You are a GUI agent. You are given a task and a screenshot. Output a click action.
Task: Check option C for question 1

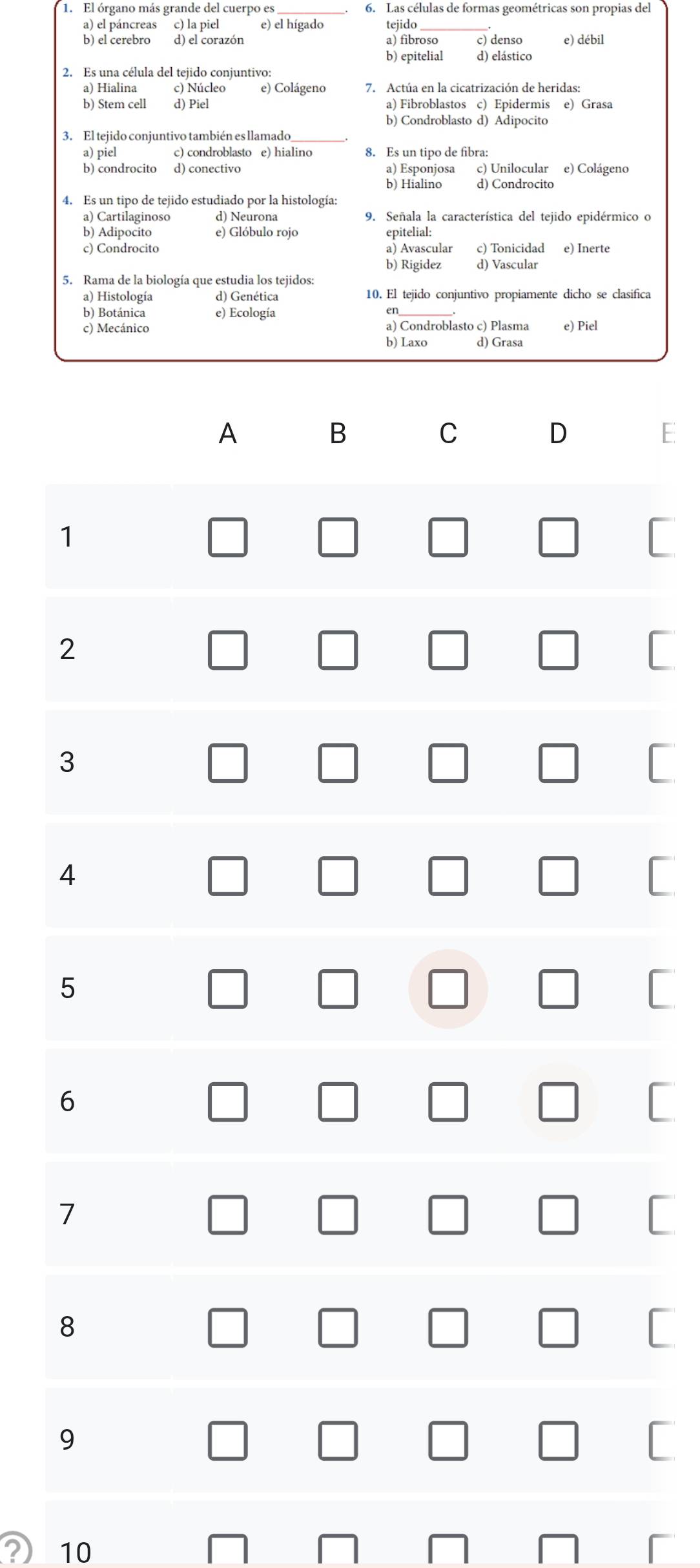[x=448, y=537]
